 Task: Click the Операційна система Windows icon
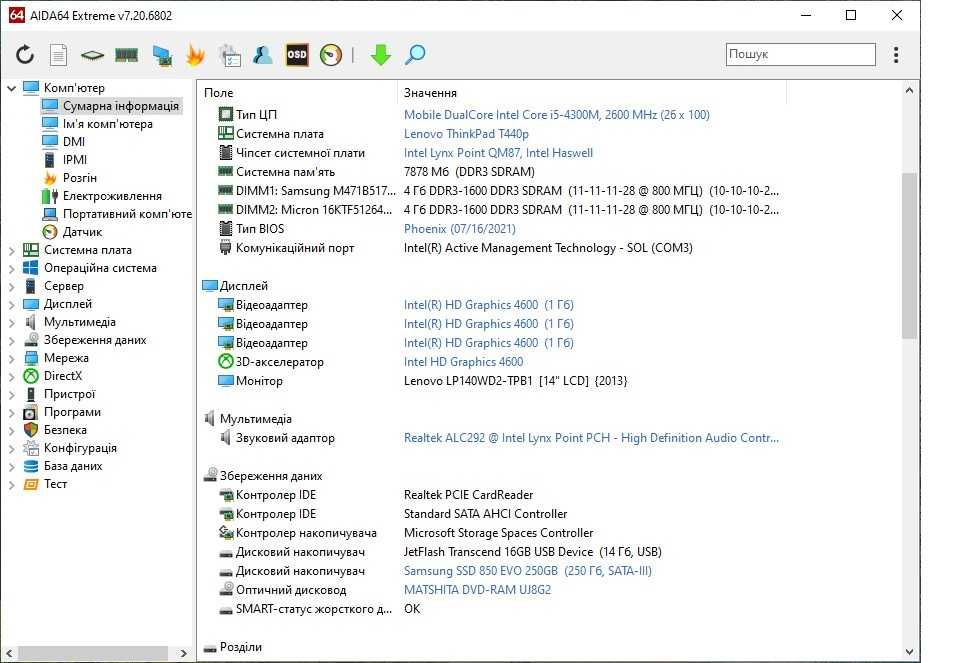(31, 268)
